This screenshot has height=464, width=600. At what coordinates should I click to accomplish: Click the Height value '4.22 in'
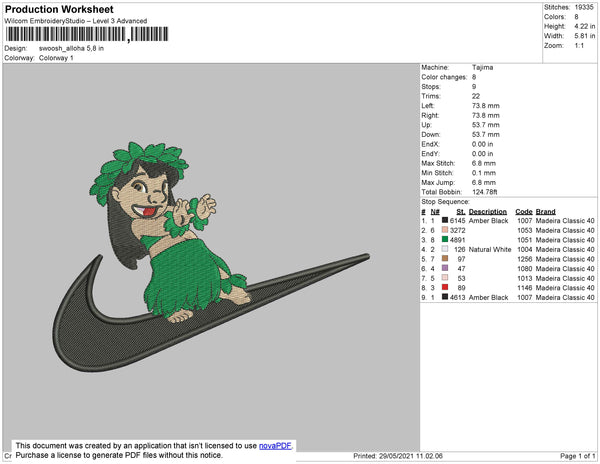584,26
